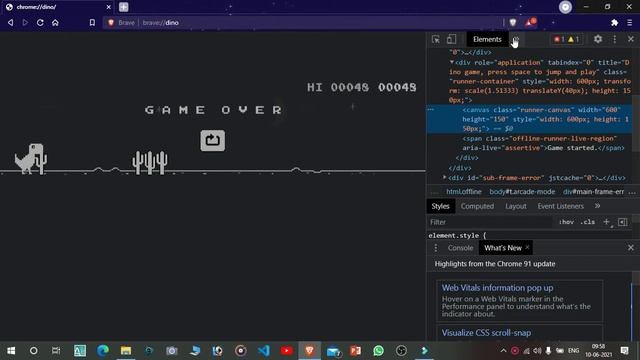The height and width of the screenshot is (360, 640).
Task: Open Brave Shields icon in address bar
Action: tap(513, 22)
